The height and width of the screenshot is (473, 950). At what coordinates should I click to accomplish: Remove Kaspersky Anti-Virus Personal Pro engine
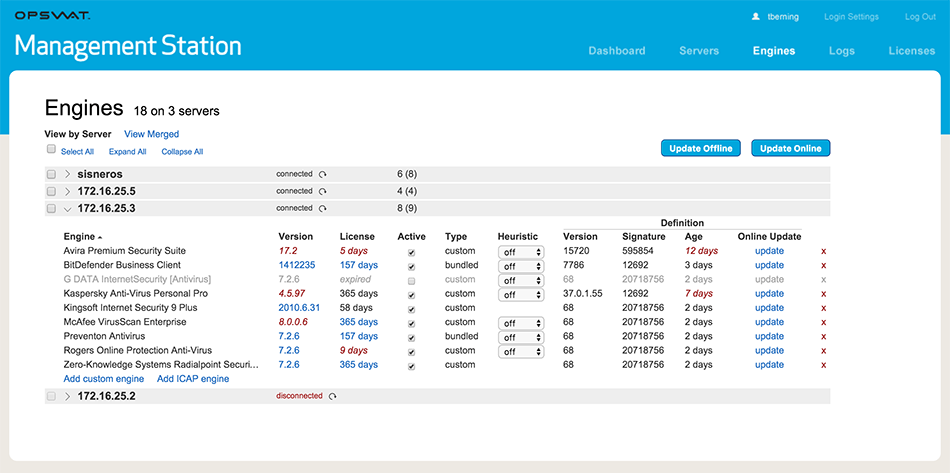[823, 294]
